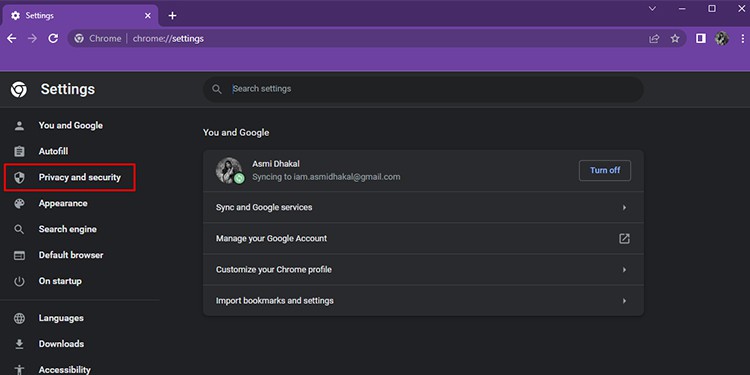Expand the Customize your Chrome profile arrow
Image resolution: width=750 pixels, height=375 pixels.
(624, 270)
